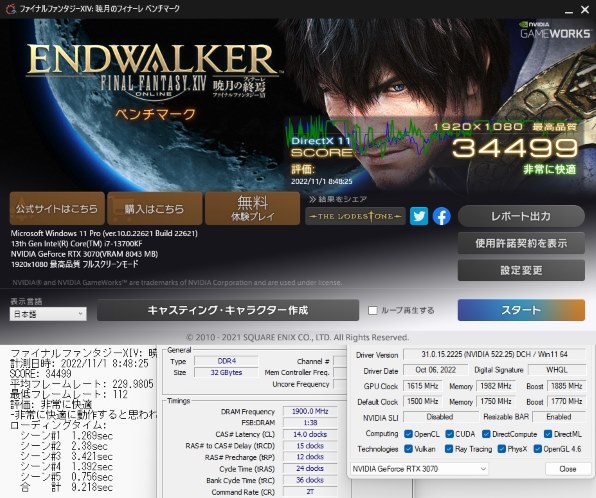Click the Driver Date value Oct 06, 2022
The height and width of the screenshot is (498, 596).
pyautogui.click(x=436, y=370)
